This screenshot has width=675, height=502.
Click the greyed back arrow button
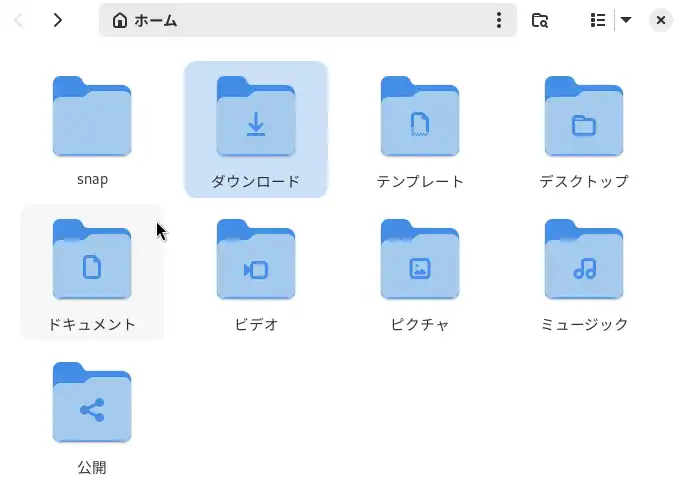click(x=19, y=20)
